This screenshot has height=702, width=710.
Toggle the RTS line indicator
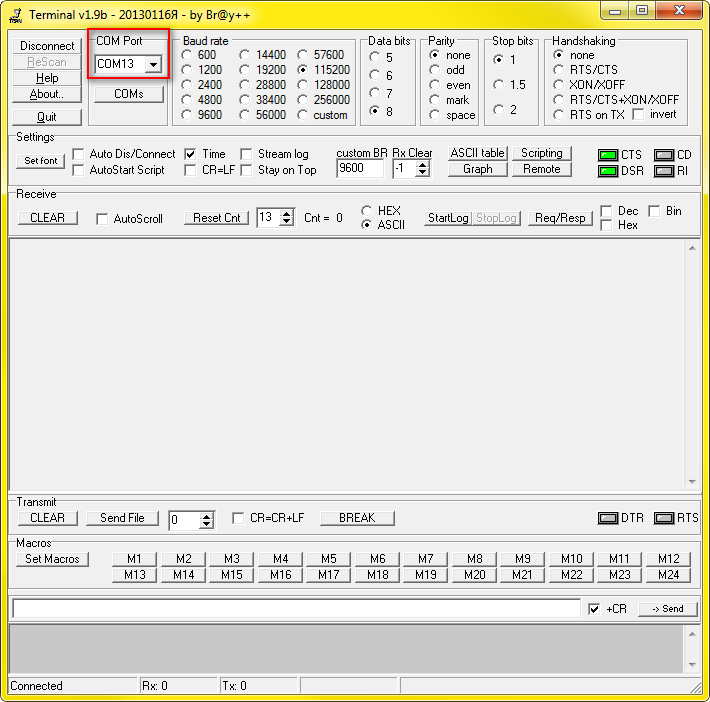(664, 518)
